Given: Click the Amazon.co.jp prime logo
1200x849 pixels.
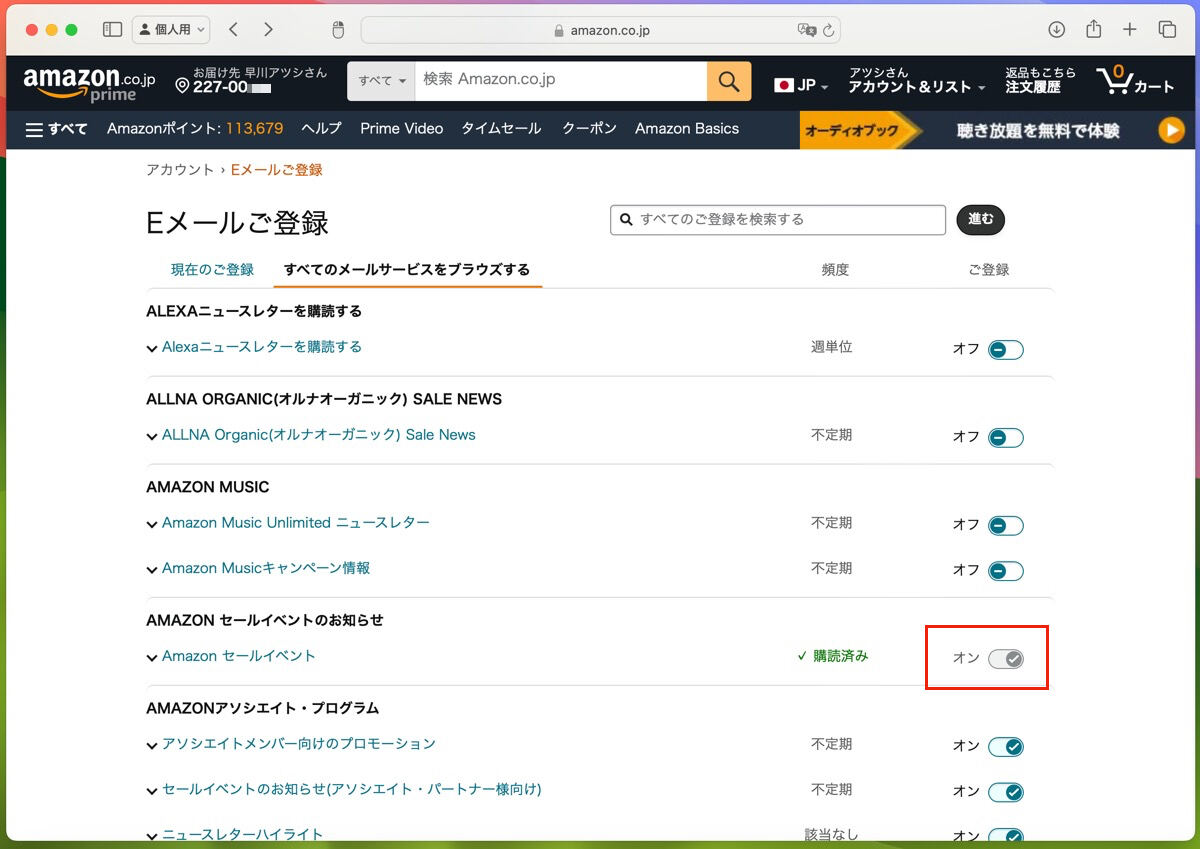Looking at the screenshot, I should point(89,82).
